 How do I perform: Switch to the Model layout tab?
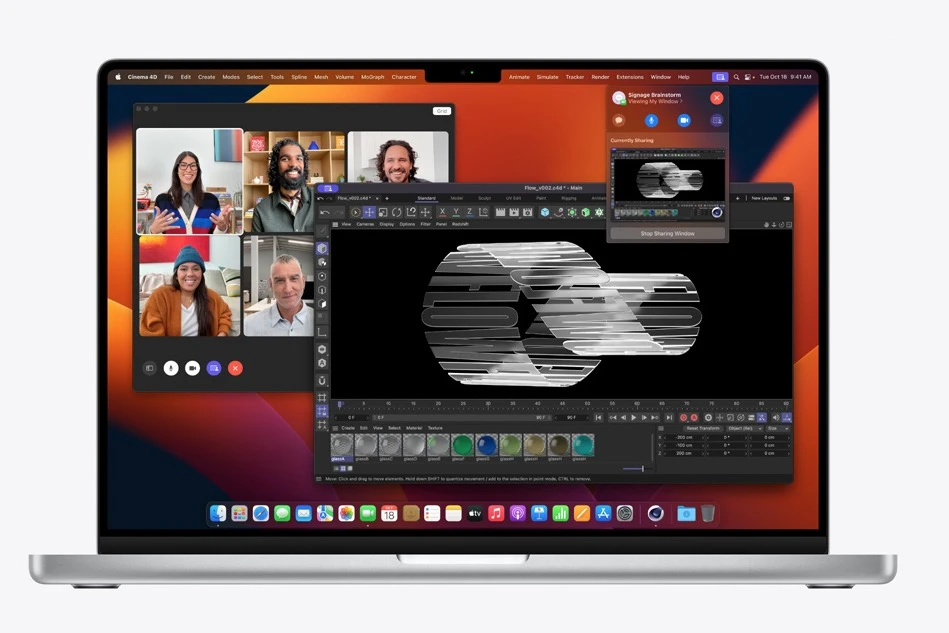457,198
